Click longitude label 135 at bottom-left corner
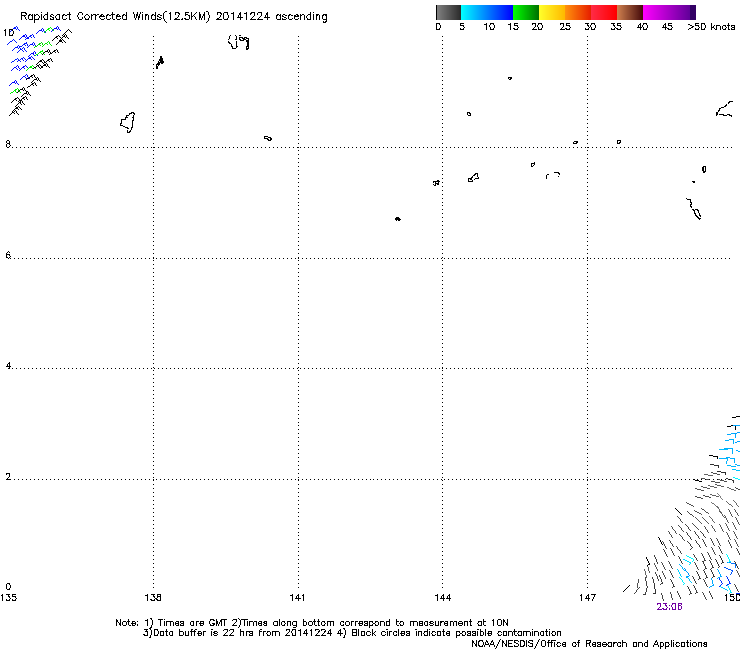 point(8,598)
